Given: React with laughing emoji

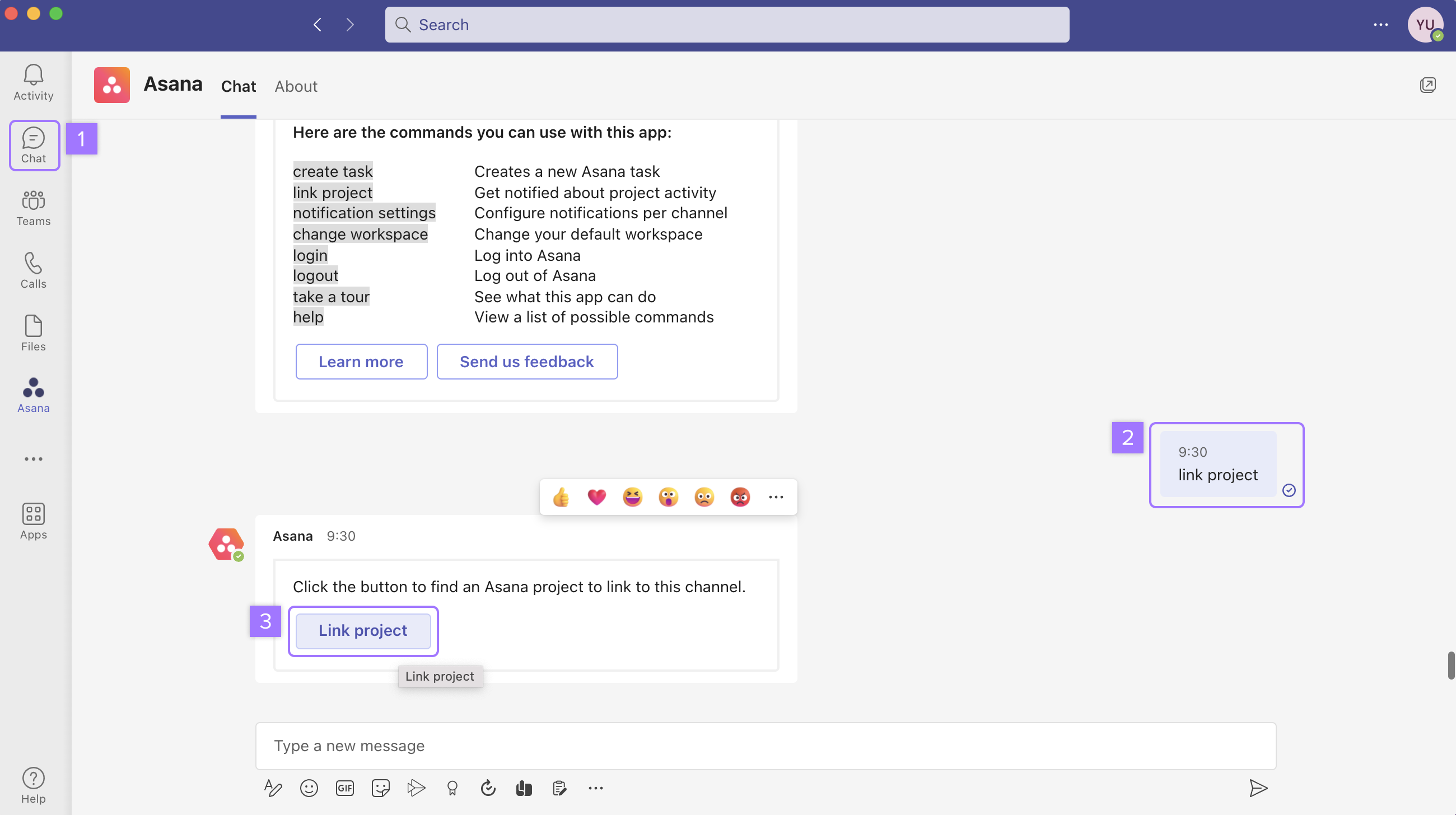Looking at the screenshot, I should tap(632, 497).
